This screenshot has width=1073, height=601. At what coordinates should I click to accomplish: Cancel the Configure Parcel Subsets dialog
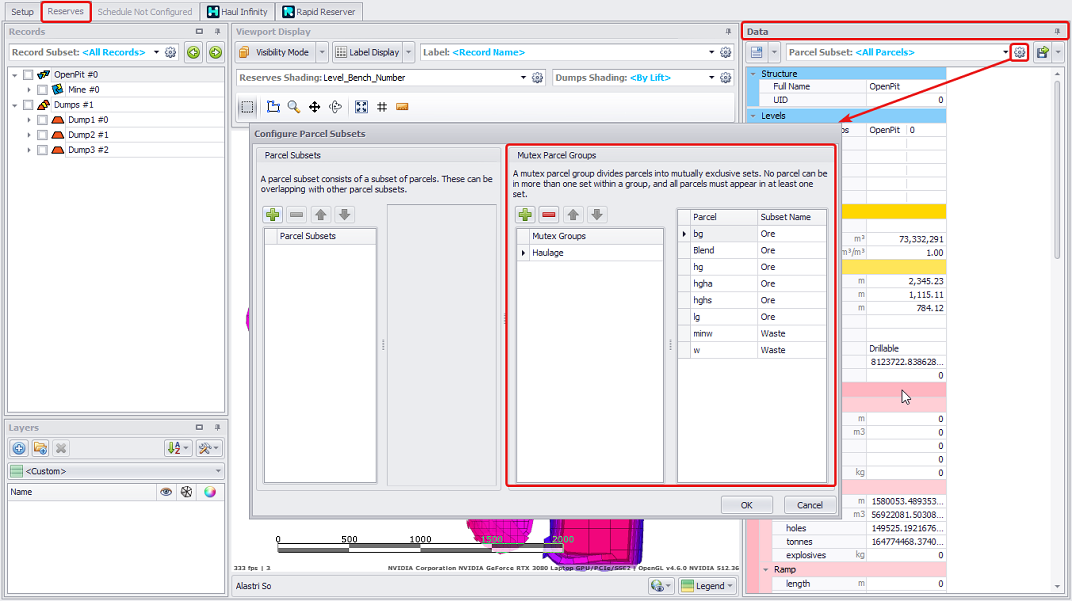click(810, 505)
